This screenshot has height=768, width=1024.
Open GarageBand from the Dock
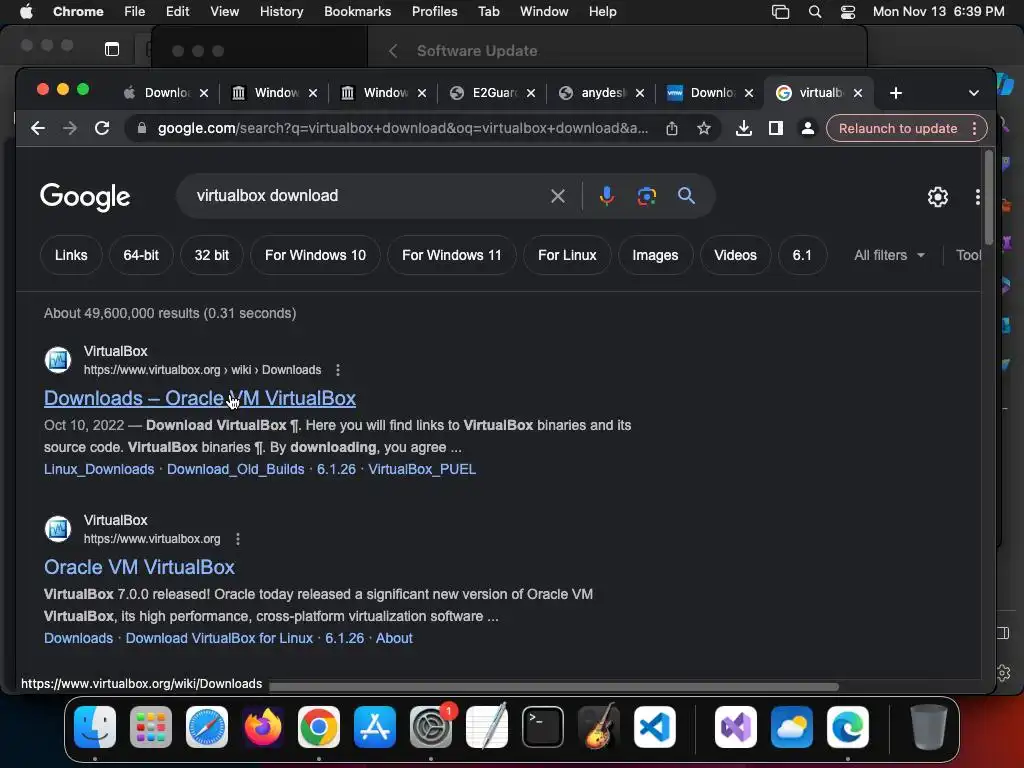pyautogui.click(x=599, y=727)
